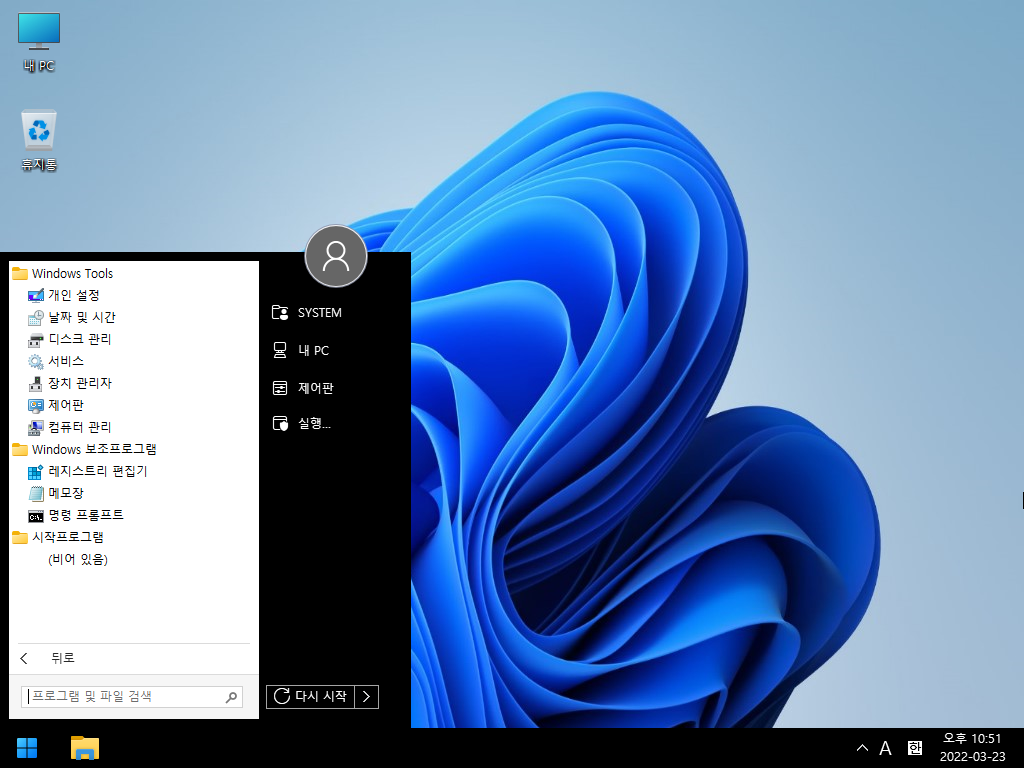The width and height of the screenshot is (1024, 768).
Task: Open 날짜 및 시간 text entry
Action: (x=82, y=317)
